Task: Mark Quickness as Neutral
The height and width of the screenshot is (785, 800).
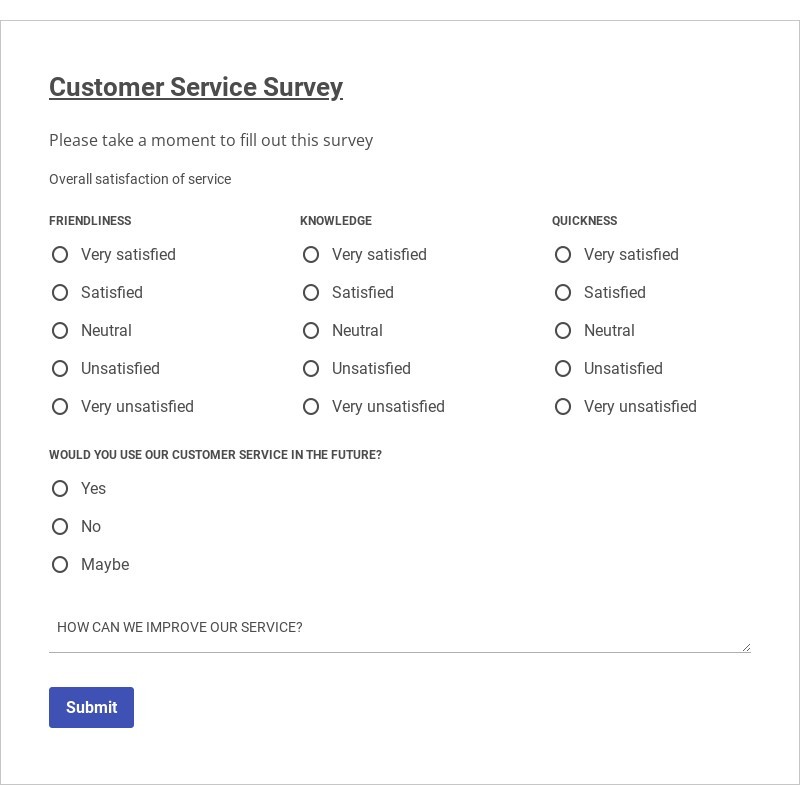Action: [563, 331]
